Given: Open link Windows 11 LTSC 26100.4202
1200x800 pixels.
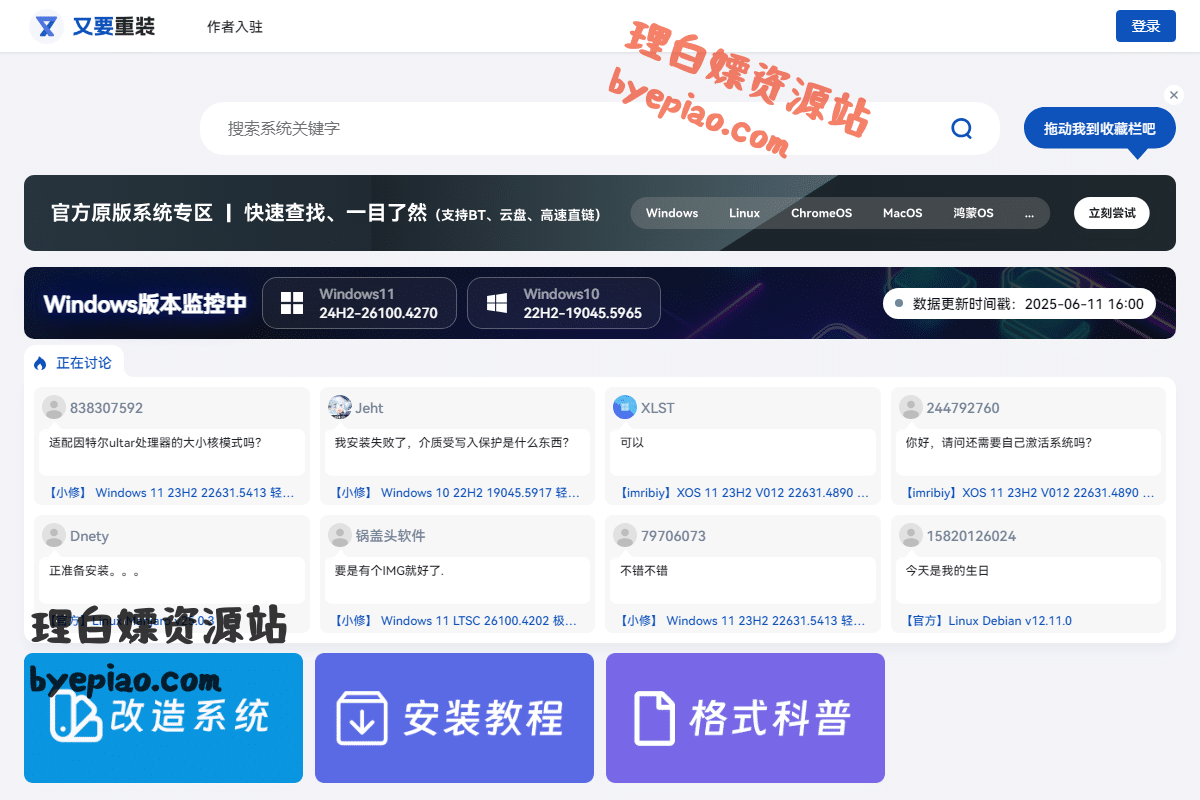Looking at the screenshot, I should tap(456, 621).
